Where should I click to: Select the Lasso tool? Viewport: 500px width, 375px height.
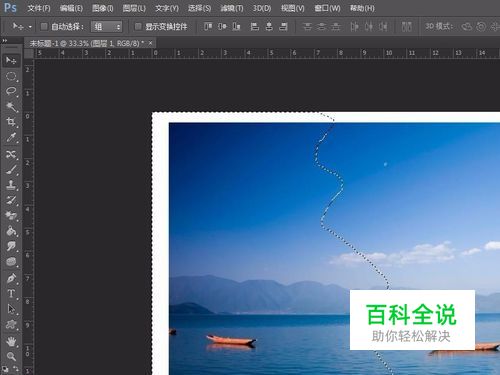(11, 92)
